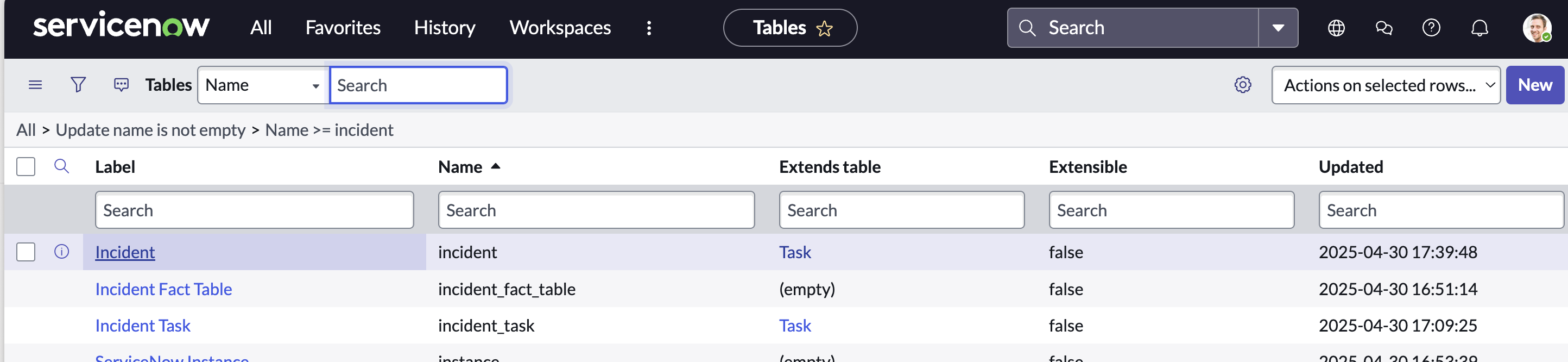Click the Extends table column search field
The image size is (1568, 362).
click(x=901, y=210)
